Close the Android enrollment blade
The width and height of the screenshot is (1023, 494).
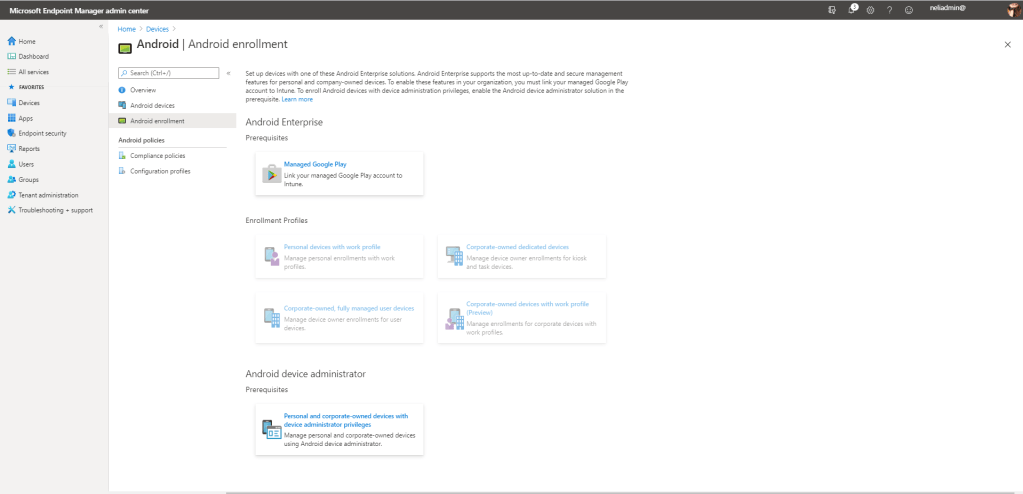pos(1007,45)
